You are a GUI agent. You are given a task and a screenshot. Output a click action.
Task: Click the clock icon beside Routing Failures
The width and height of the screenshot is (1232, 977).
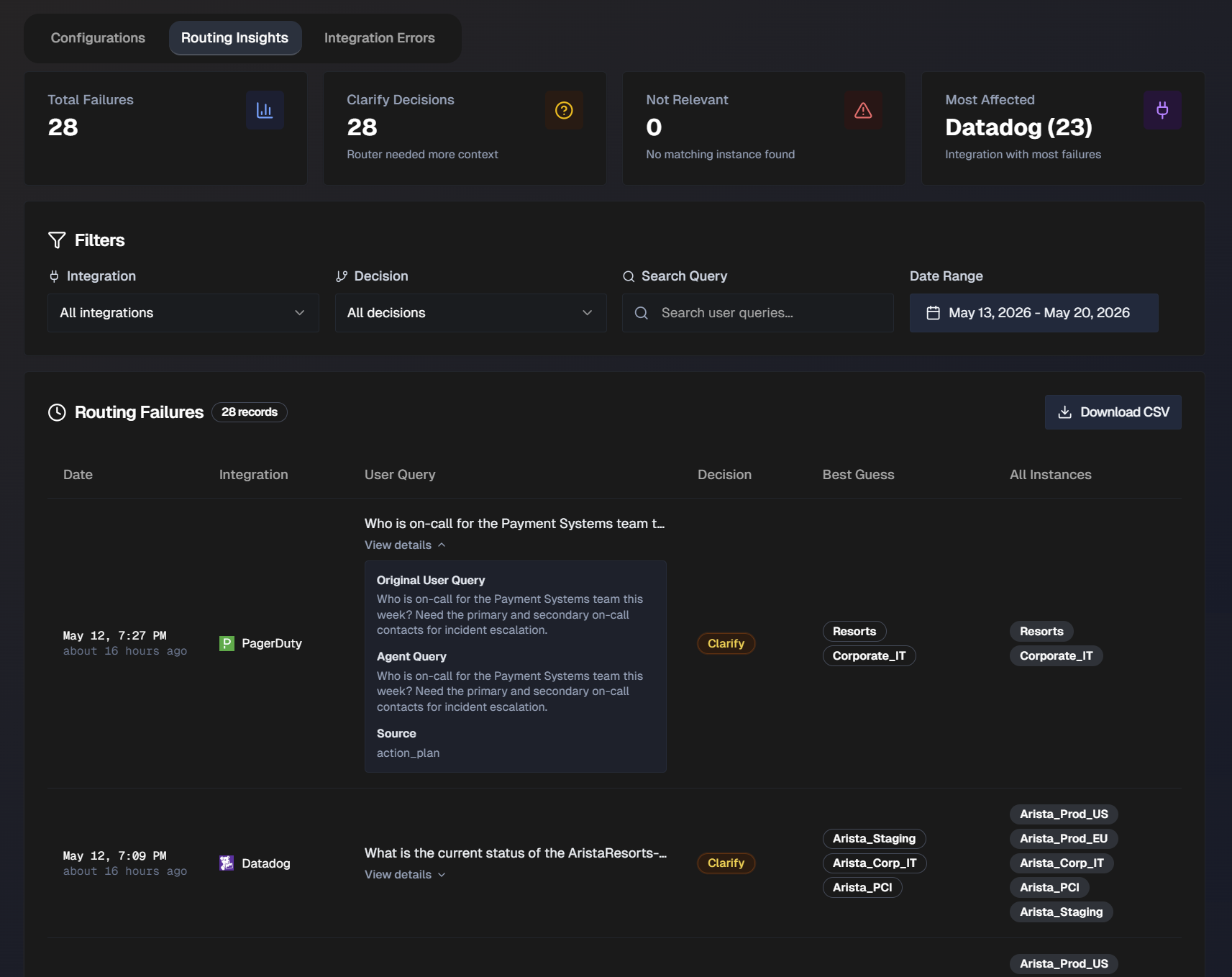point(57,412)
